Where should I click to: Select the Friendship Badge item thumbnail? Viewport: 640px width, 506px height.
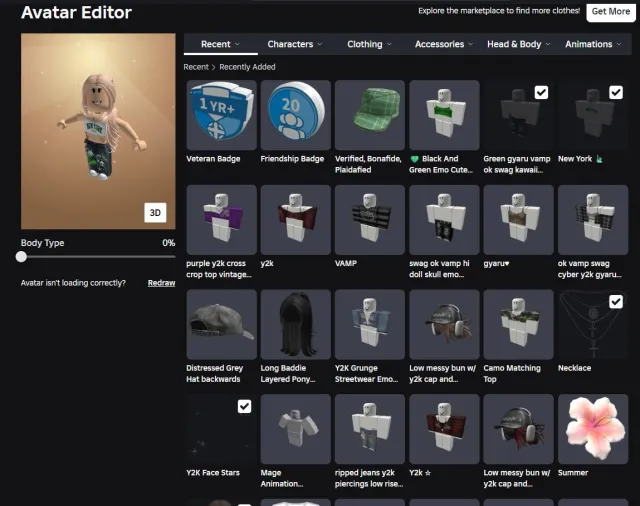296,115
